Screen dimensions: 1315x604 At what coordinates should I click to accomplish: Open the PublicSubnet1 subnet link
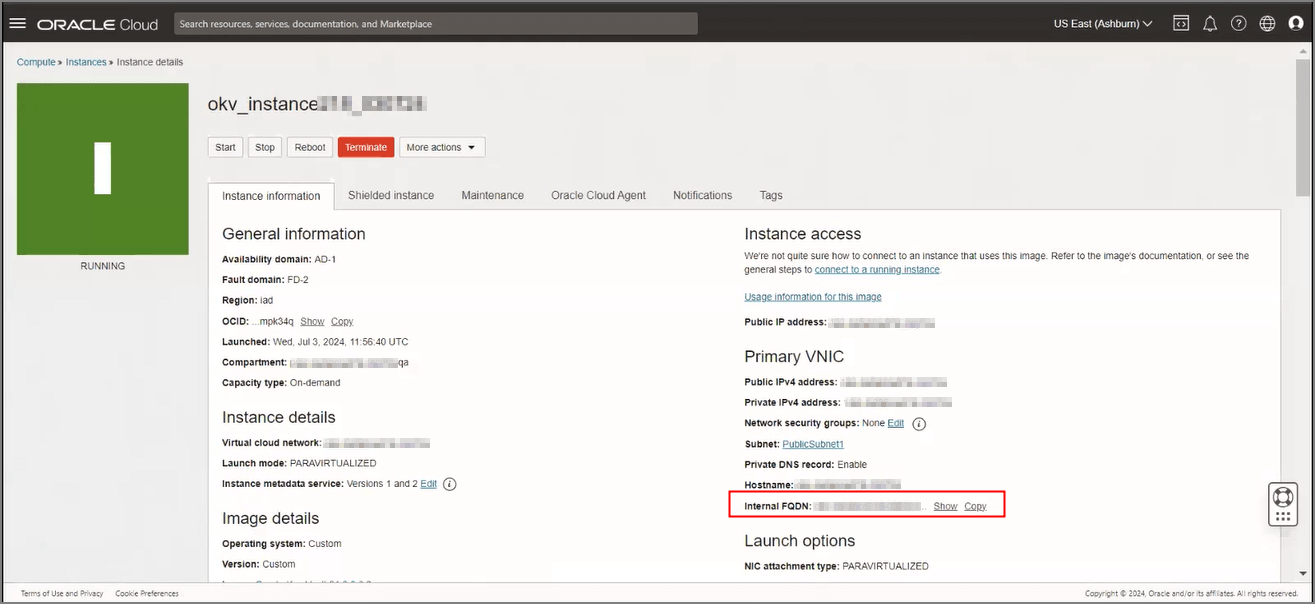pyautogui.click(x=813, y=444)
